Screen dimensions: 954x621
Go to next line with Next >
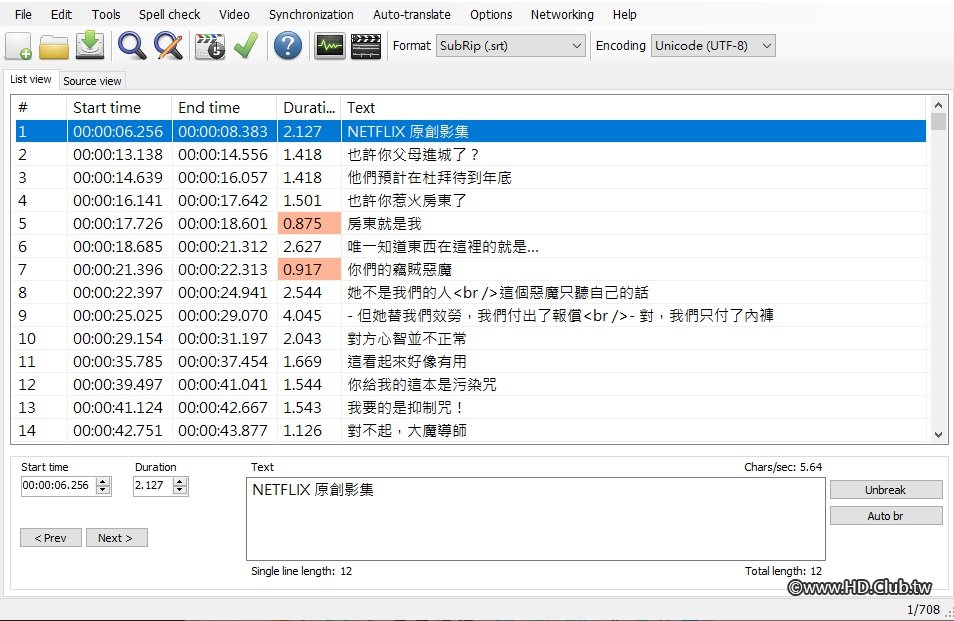click(116, 538)
